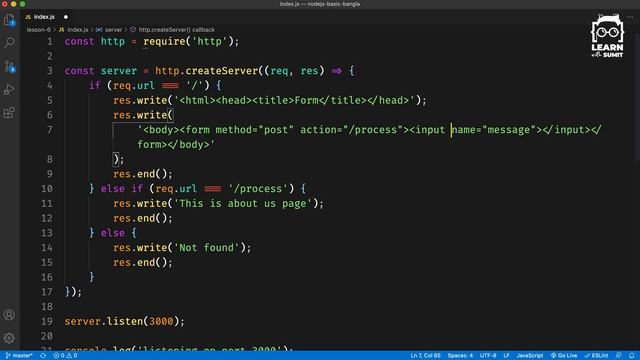This screenshot has width=640, height=360.
Task: Click the Go Live button in the status bar
Action: 564,356
